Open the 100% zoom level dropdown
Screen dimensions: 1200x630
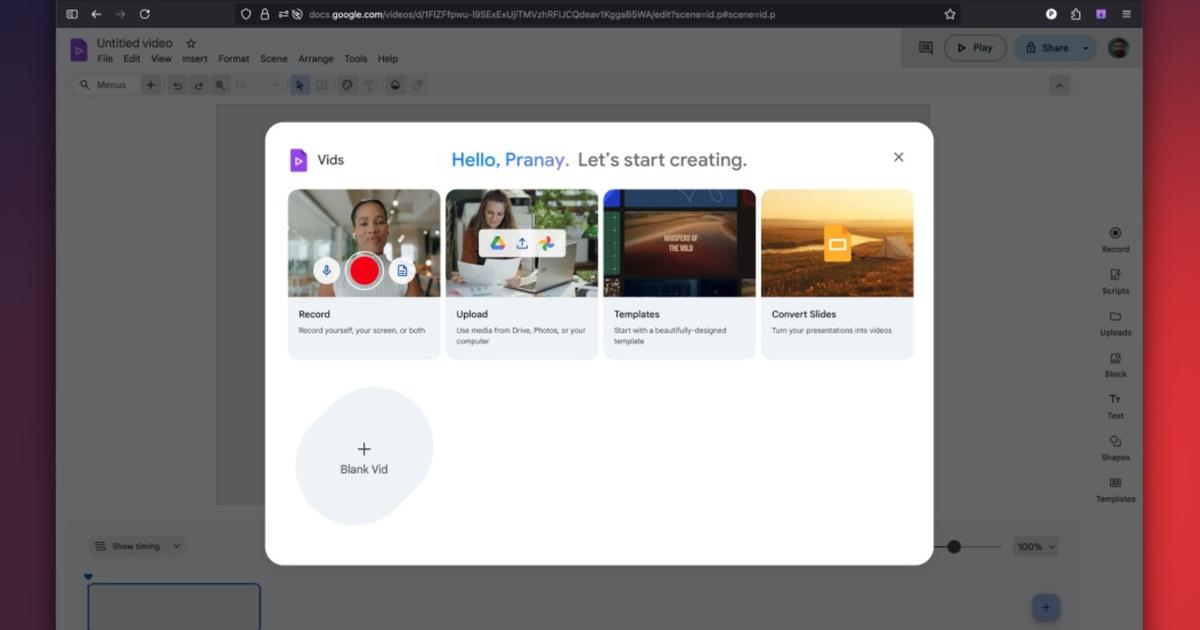tap(1036, 547)
